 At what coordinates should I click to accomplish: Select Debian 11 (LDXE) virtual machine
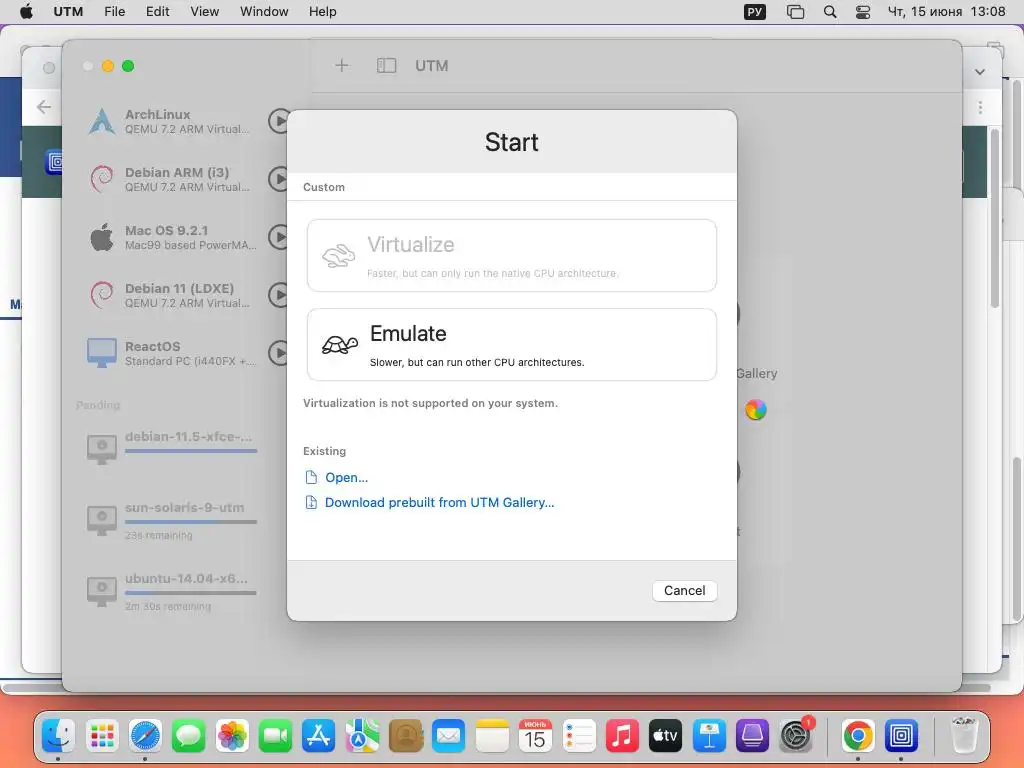point(171,295)
